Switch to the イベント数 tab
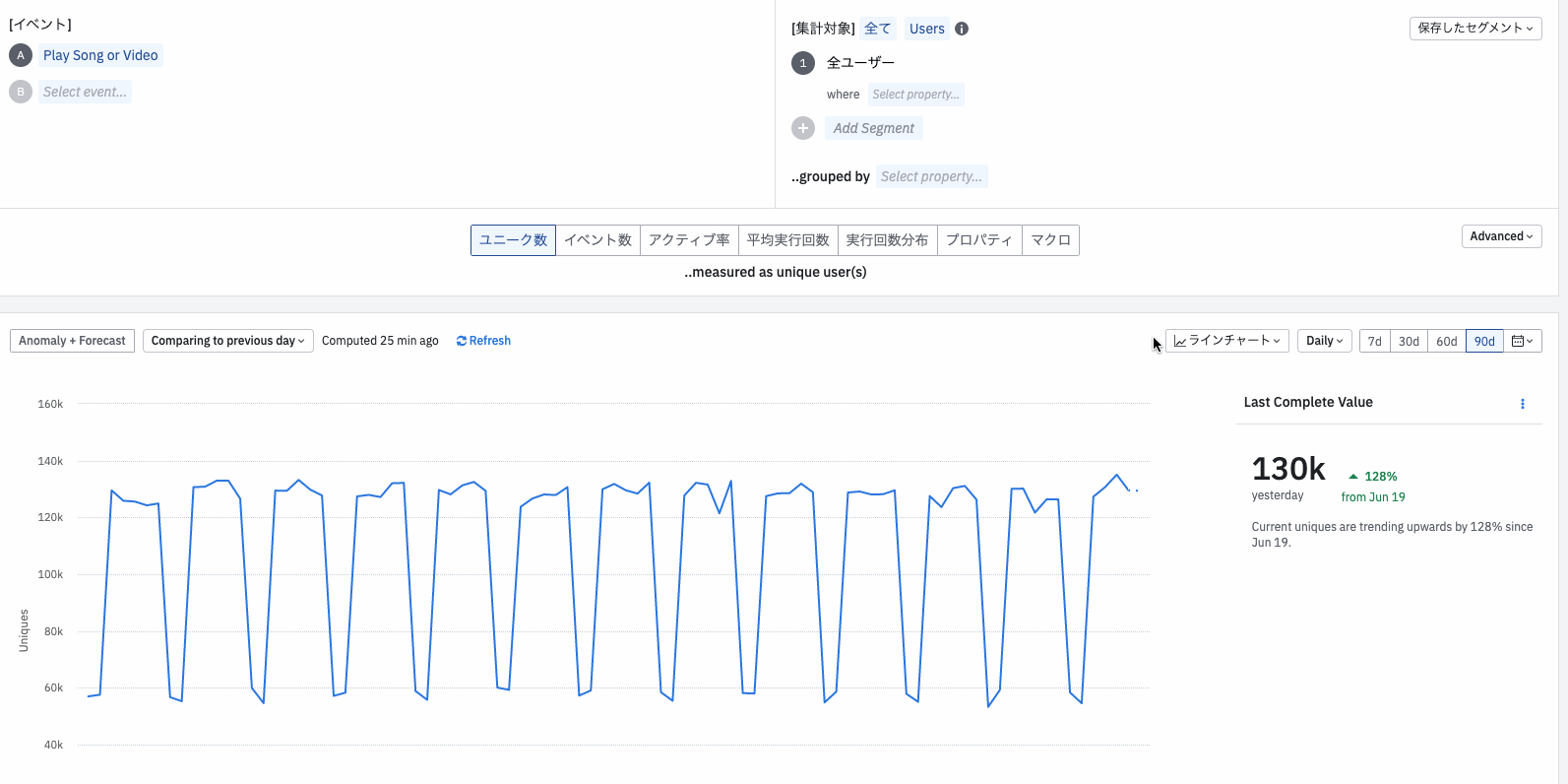This screenshot has height=784, width=1568. point(597,240)
